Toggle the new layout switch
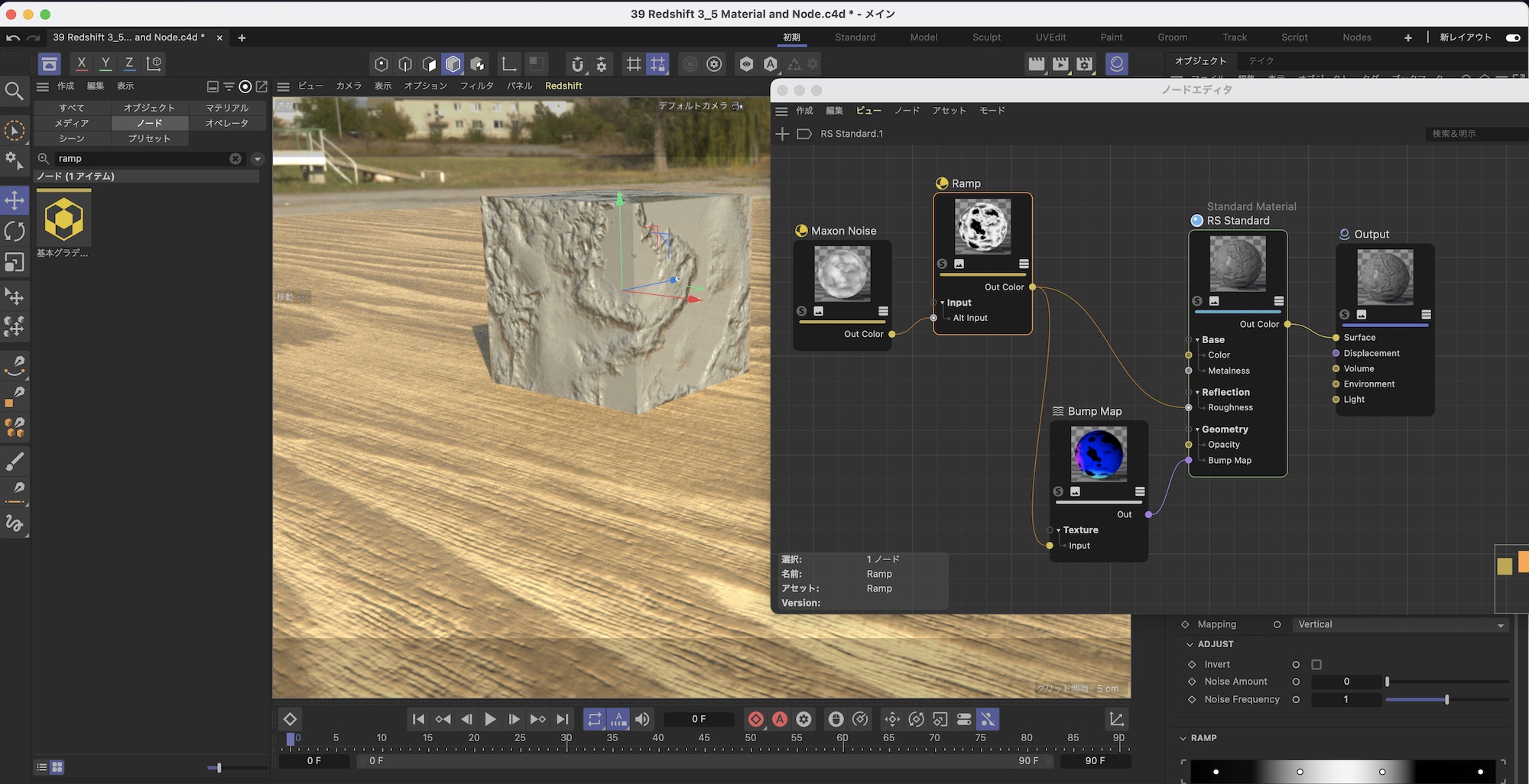 coord(1512,37)
